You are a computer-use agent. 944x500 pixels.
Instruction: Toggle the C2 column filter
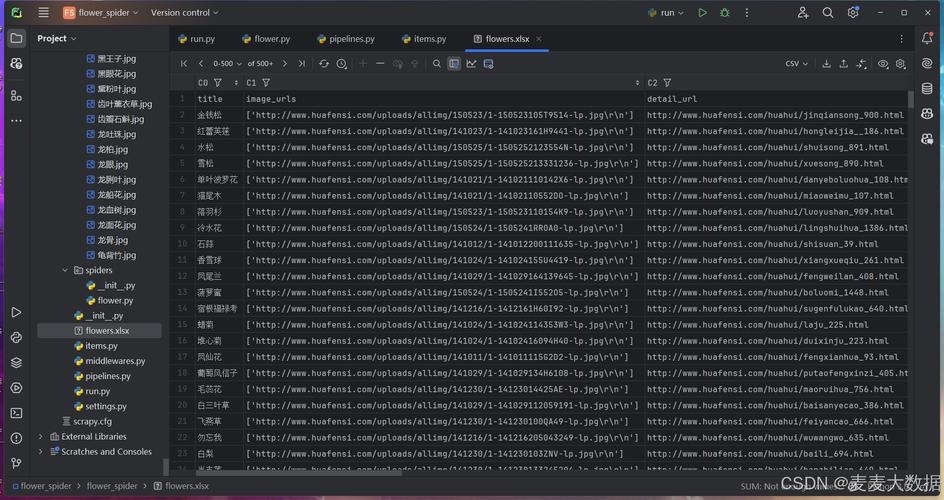(667, 83)
